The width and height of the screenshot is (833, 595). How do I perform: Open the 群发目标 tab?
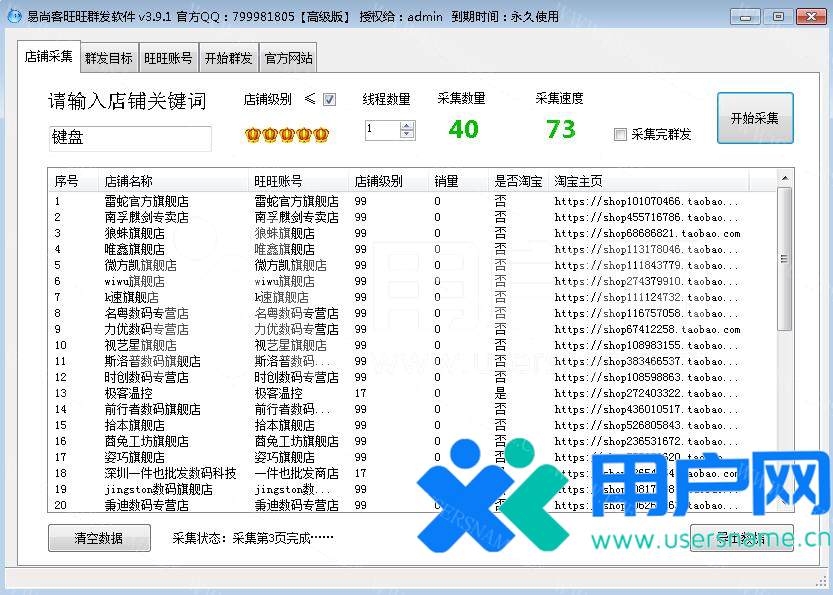click(x=109, y=58)
